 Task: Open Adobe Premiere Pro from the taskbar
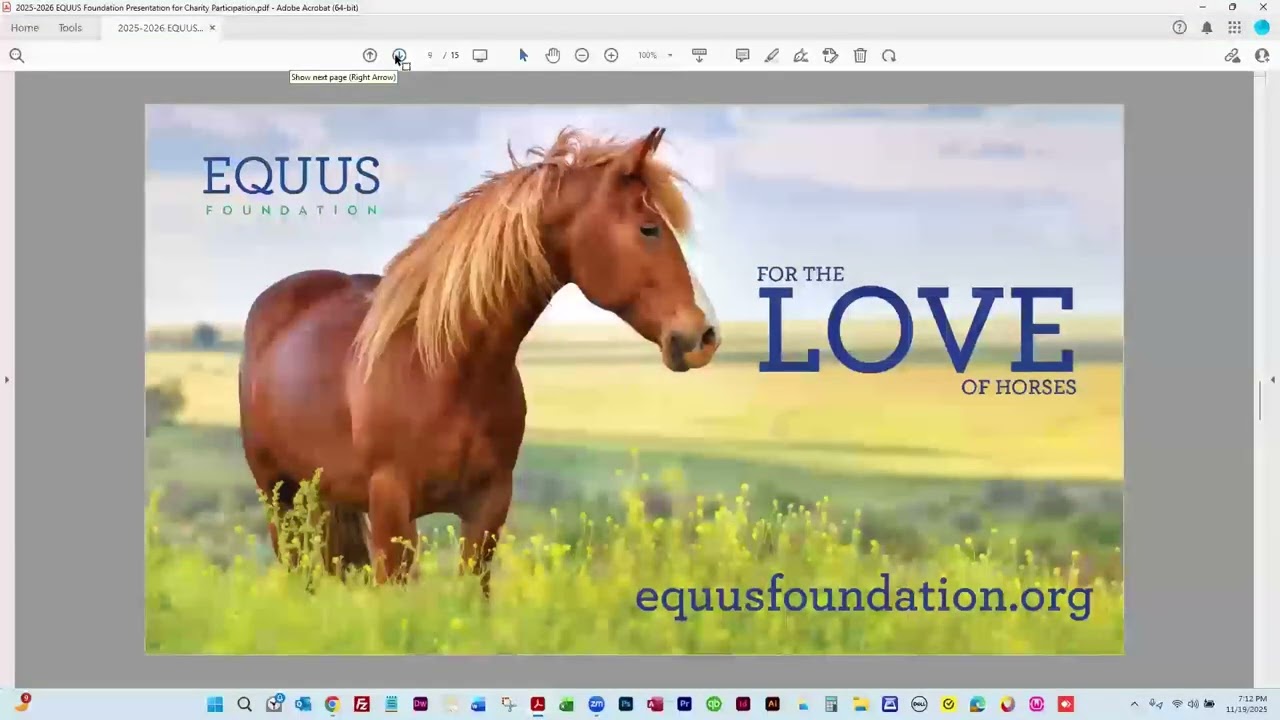(684, 704)
